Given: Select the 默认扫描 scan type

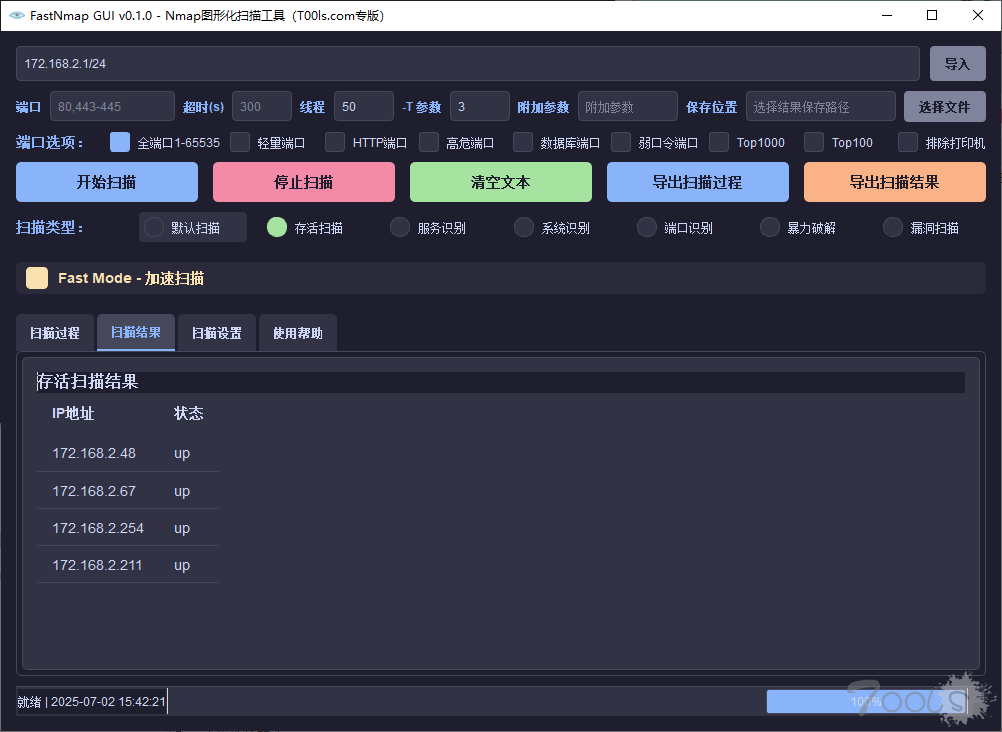Looking at the screenshot, I should click(x=154, y=227).
